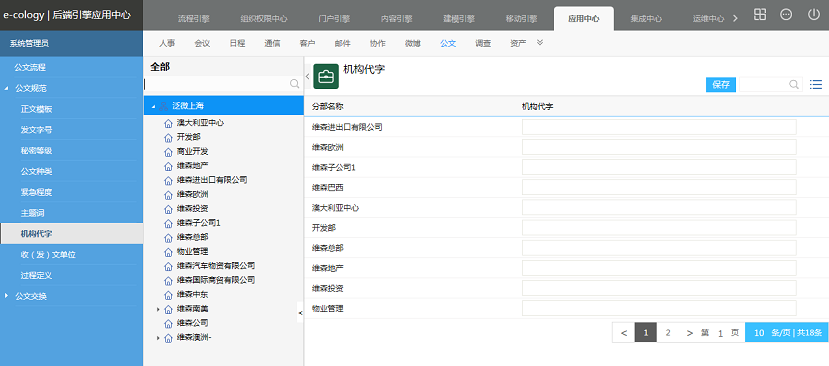Collapse the 泛微上海 root node
829x366 pixels.
pyautogui.click(x=153, y=106)
